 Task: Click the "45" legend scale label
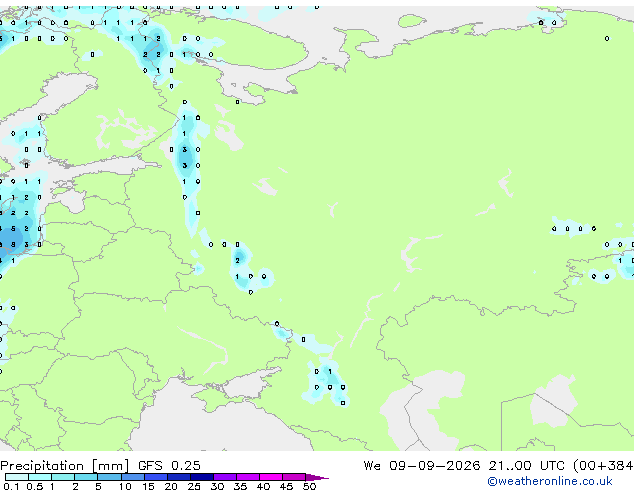[x=286, y=486]
